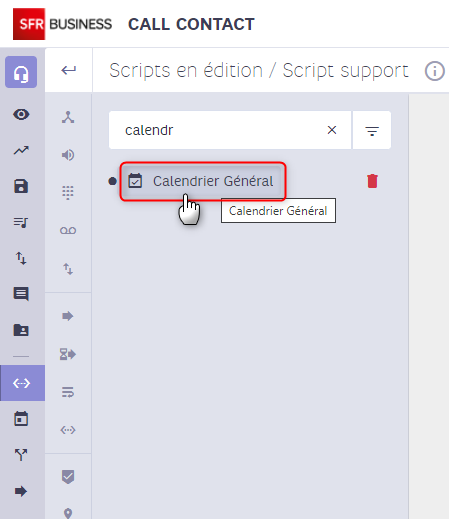
Task: Select the Calendrier Général item
Action: tap(203, 181)
